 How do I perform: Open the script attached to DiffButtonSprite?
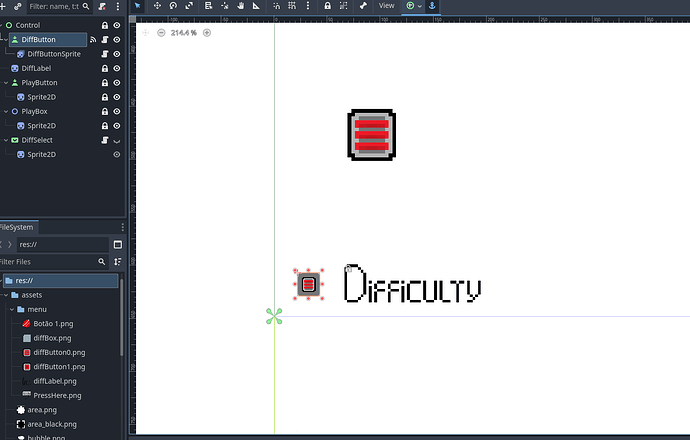[105, 54]
